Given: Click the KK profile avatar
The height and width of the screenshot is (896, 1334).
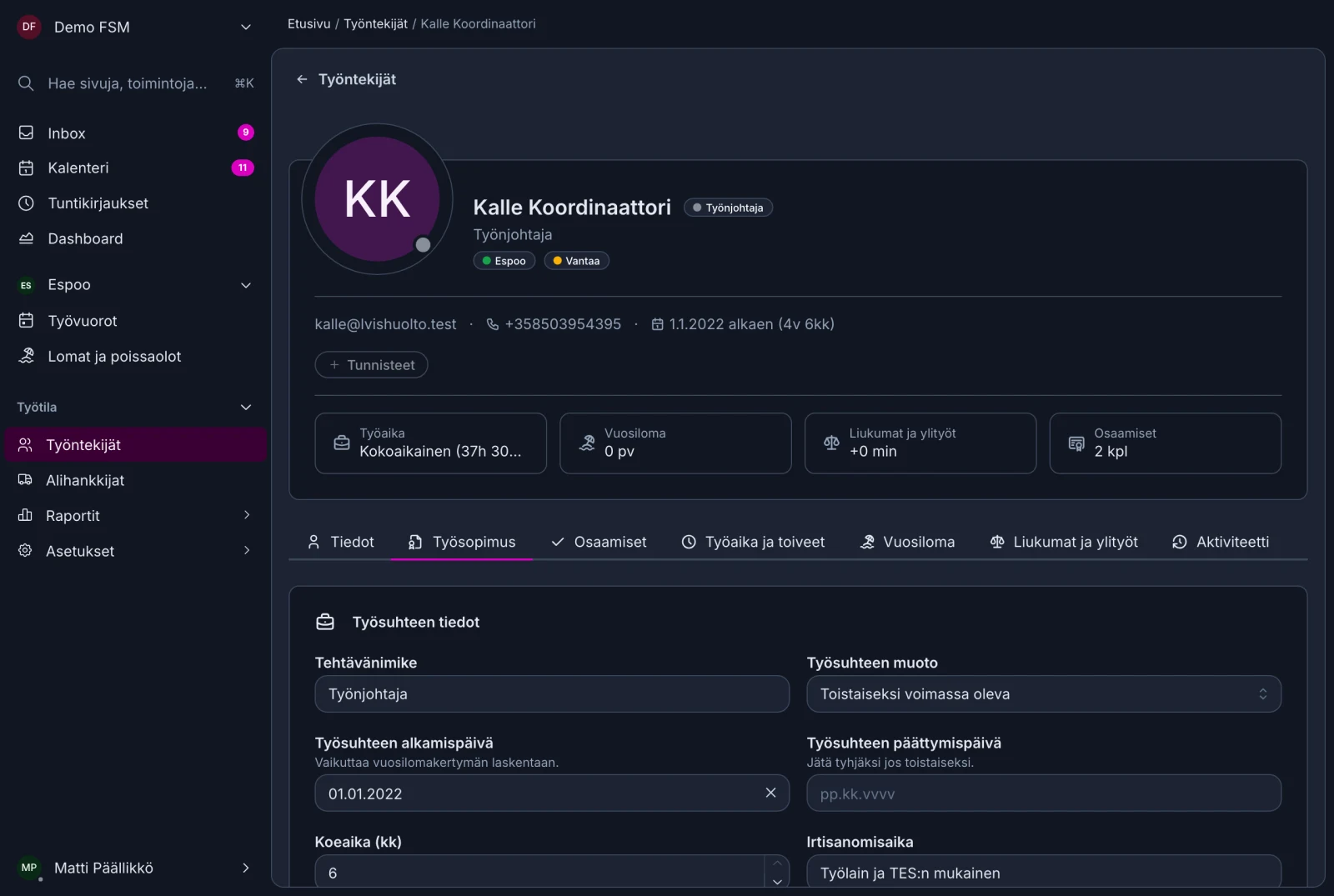Looking at the screenshot, I should [377, 199].
